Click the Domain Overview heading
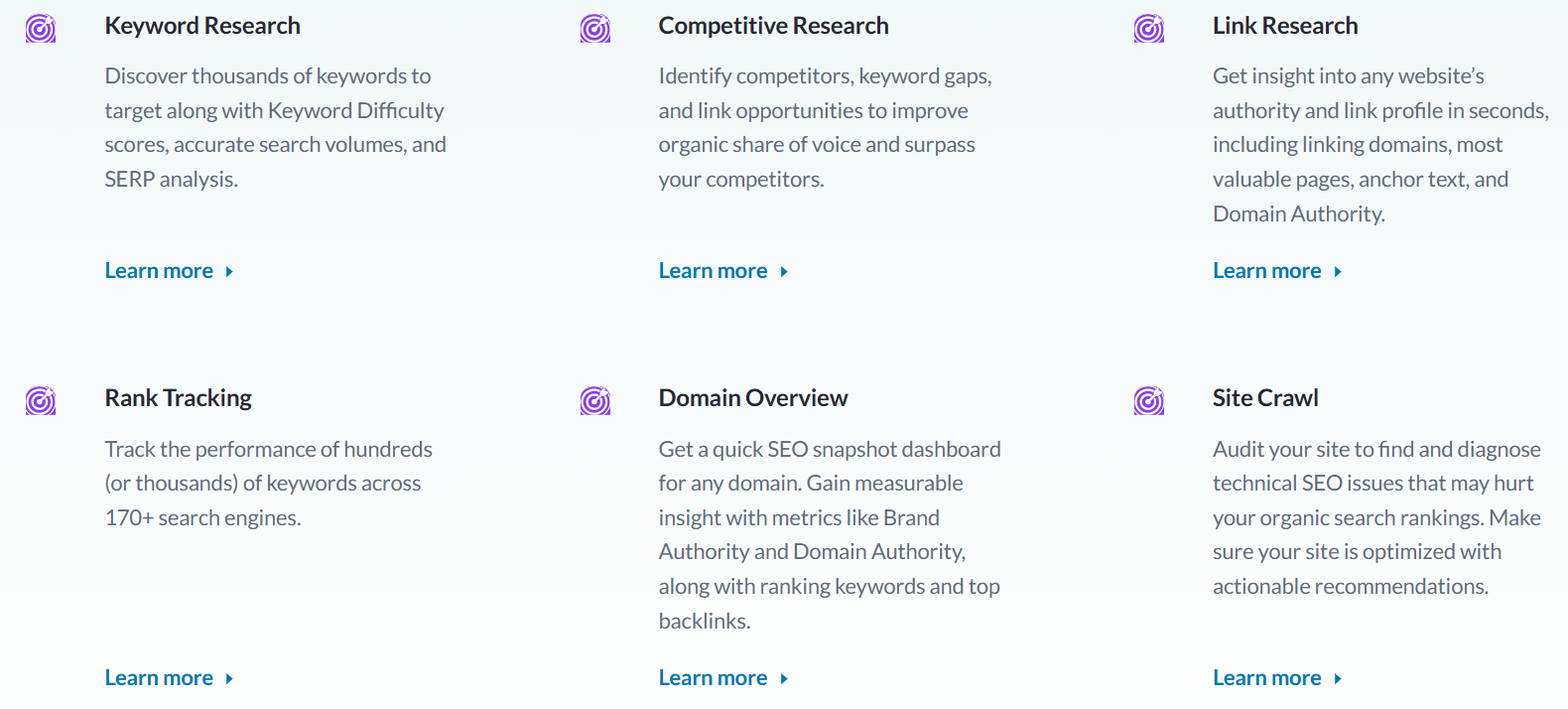Image resolution: width=1568 pixels, height=709 pixels. point(752,398)
